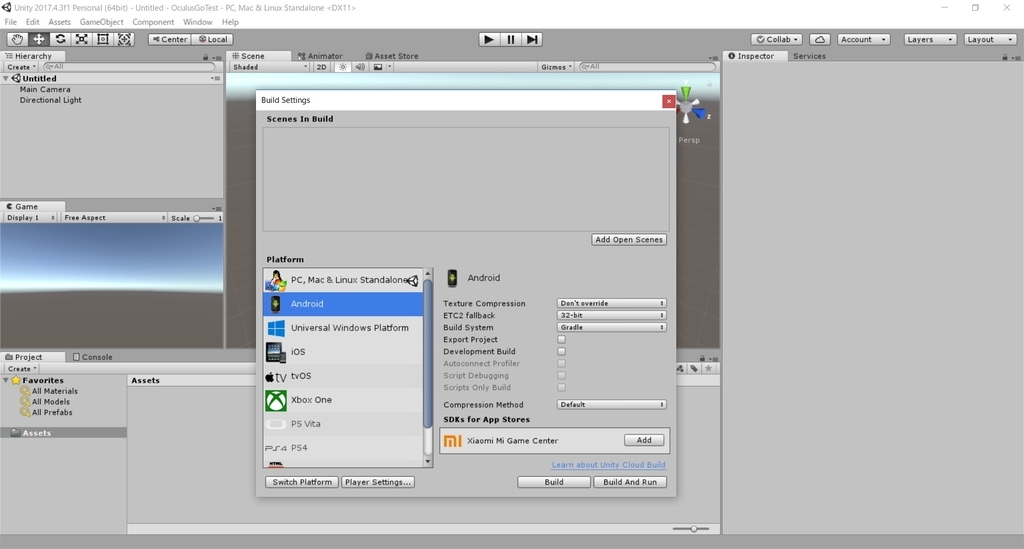Screen dimensions: 1024x549
Task: Click the Android platform icon
Action: click(x=276, y=304)
